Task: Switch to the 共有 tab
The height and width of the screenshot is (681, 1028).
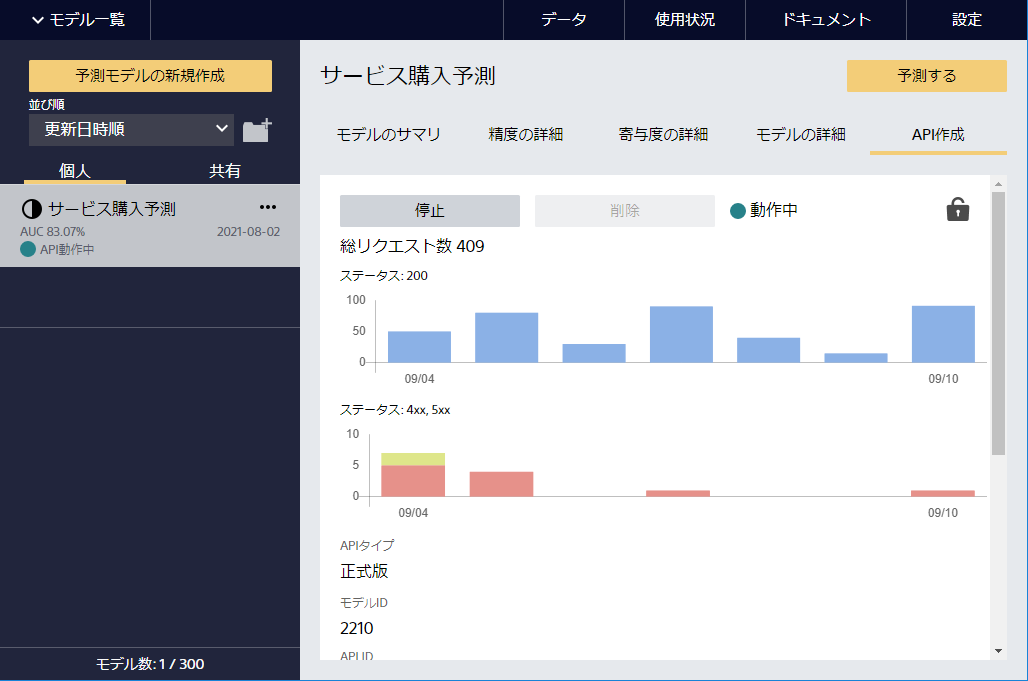Action: click(224, 171)
